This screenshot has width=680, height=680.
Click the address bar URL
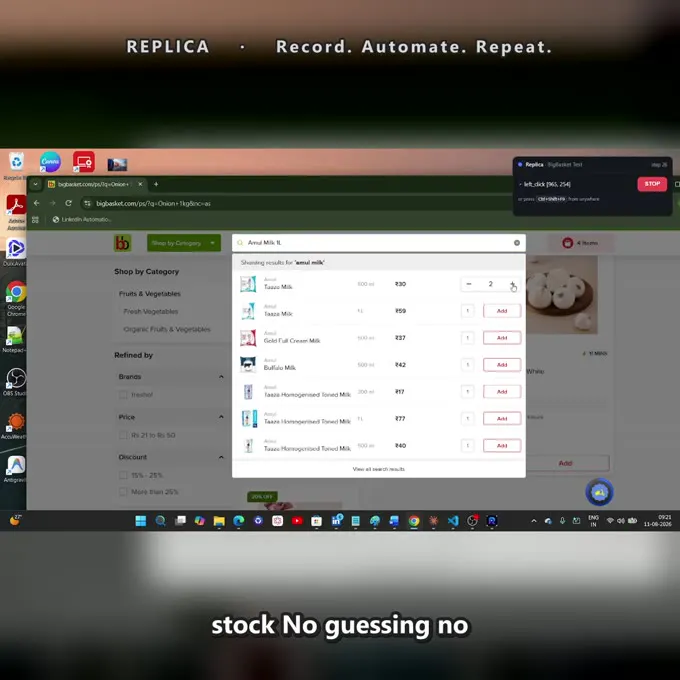(x=153, y=203)
